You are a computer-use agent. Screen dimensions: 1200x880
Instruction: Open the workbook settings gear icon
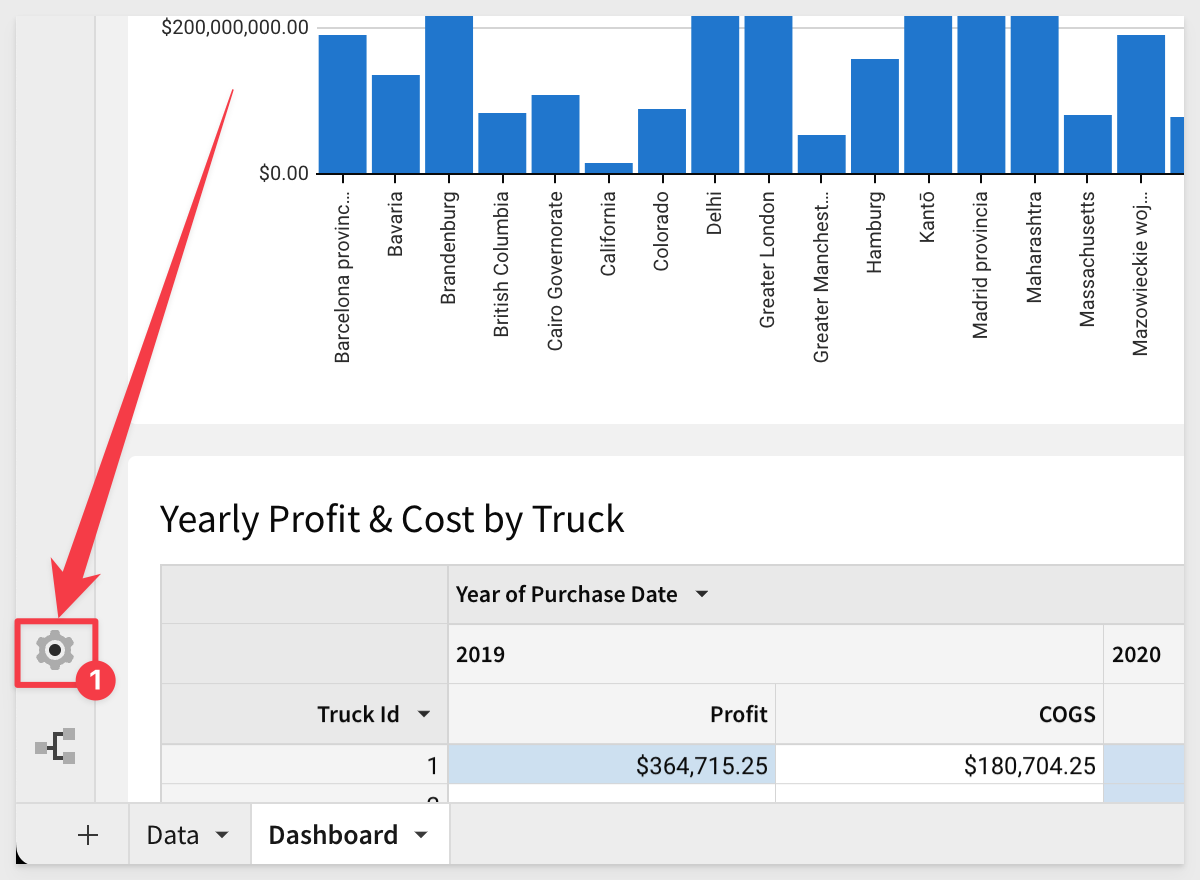coord(55,651)
